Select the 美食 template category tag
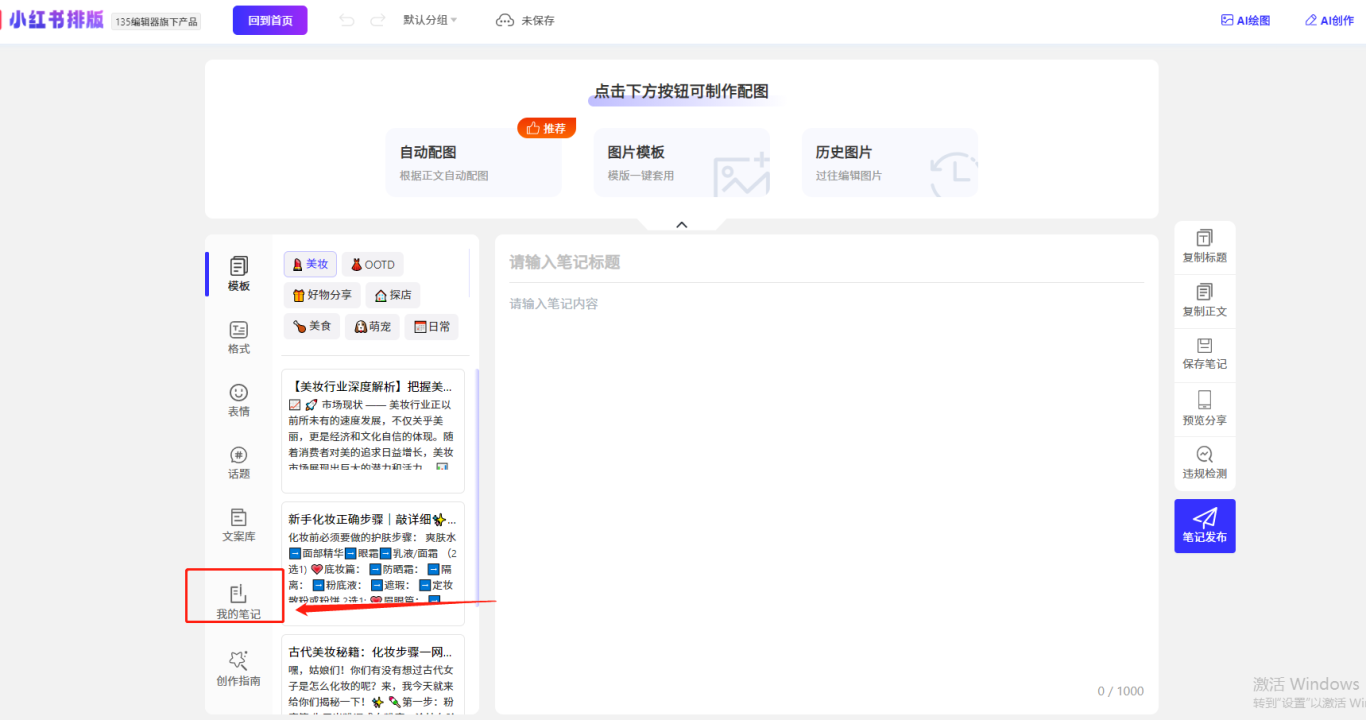Screen dimensions: 1366x720 (311, 326)
